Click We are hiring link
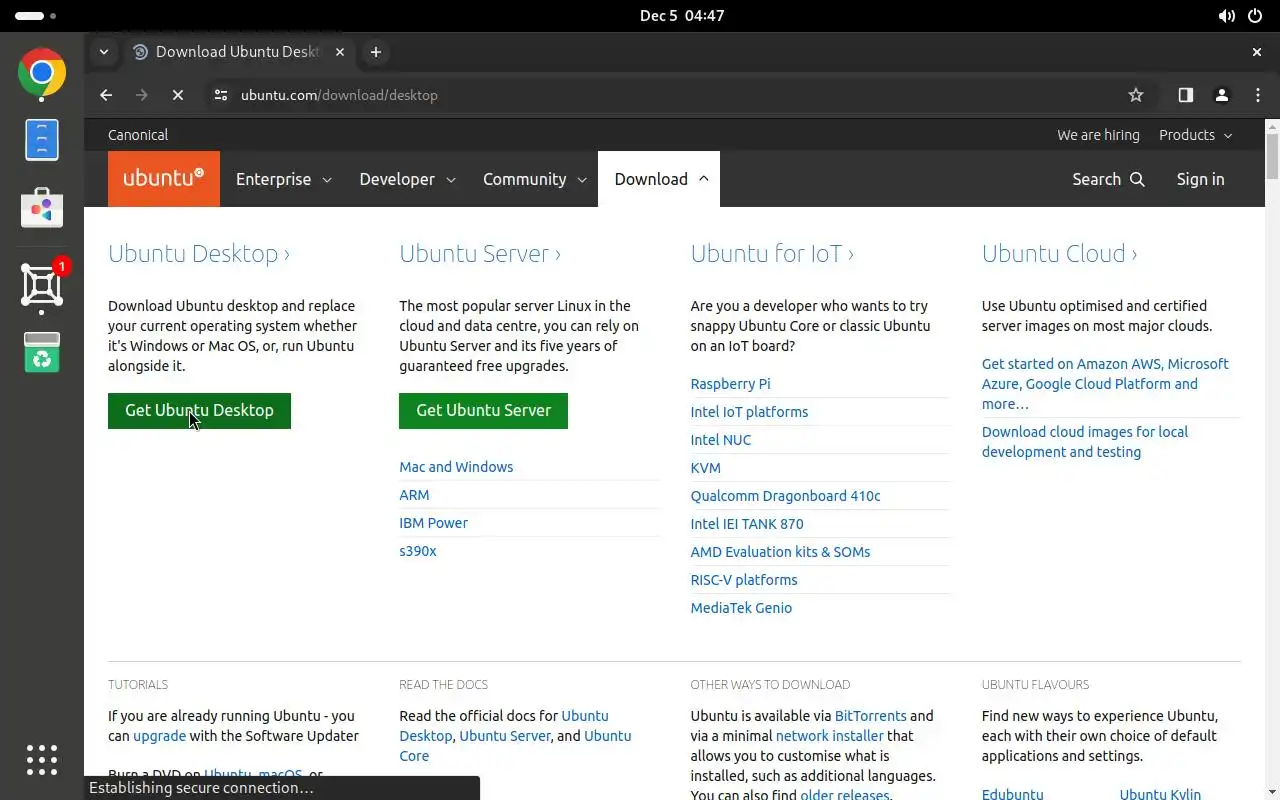 (1098, 135)
